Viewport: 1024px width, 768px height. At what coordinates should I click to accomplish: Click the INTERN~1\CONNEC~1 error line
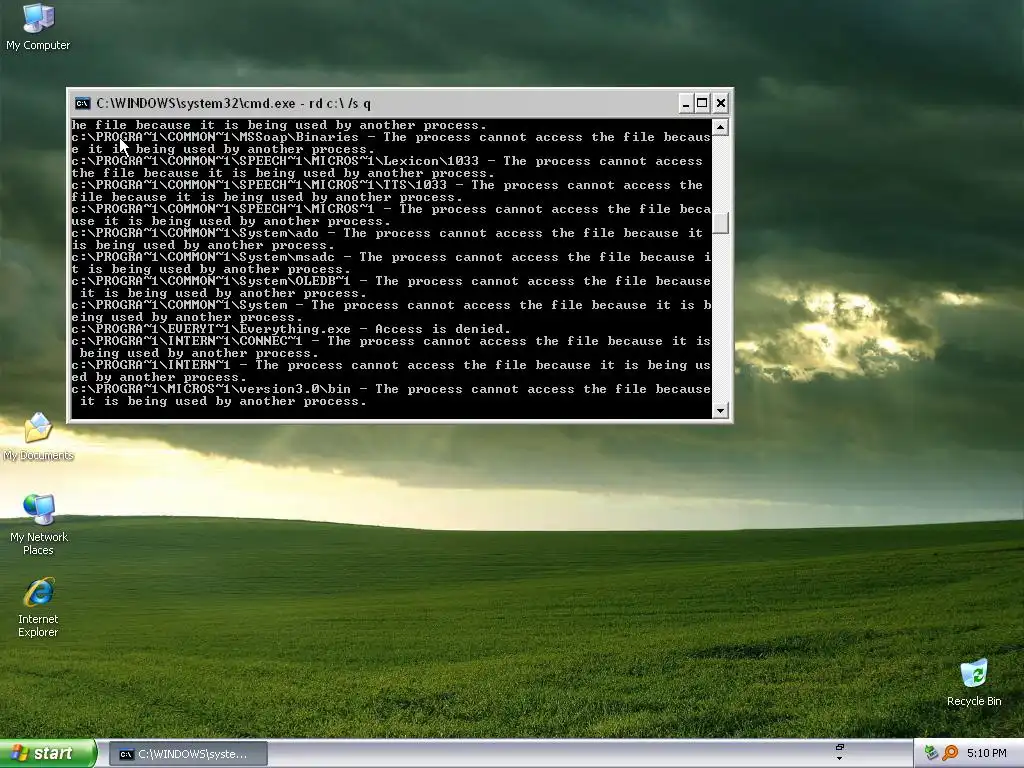point(391,347)
